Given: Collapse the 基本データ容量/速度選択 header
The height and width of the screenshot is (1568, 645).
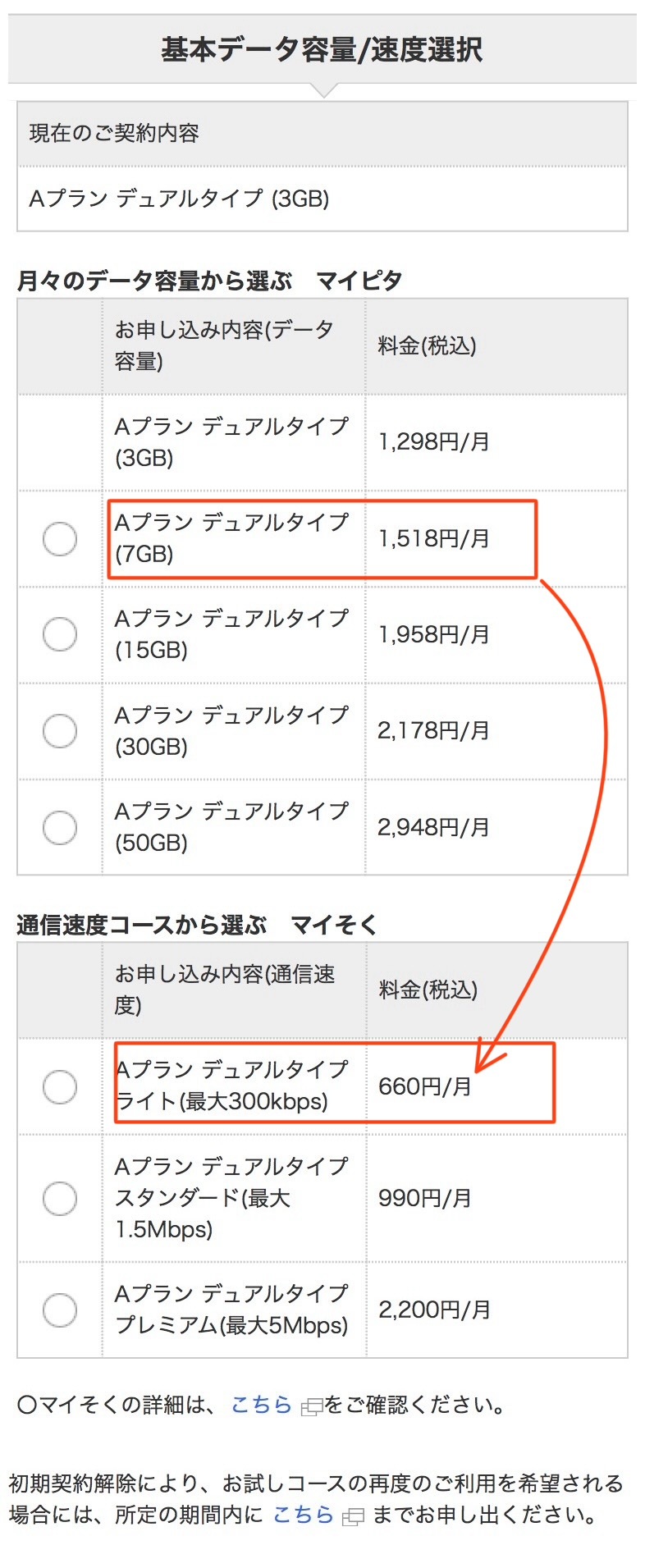Looking at the screenshot, I should click(x=322, y=49).
